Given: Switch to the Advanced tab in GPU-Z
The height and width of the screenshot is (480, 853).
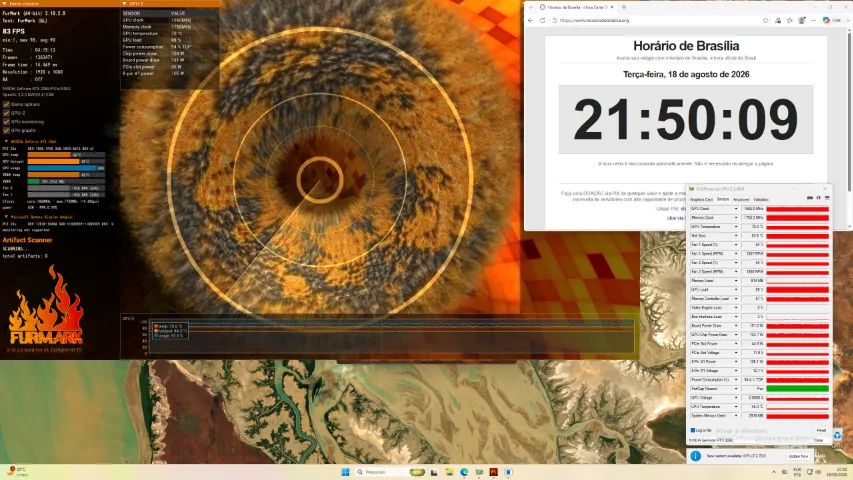Looking at the screenshot, I should click(741, 200).
